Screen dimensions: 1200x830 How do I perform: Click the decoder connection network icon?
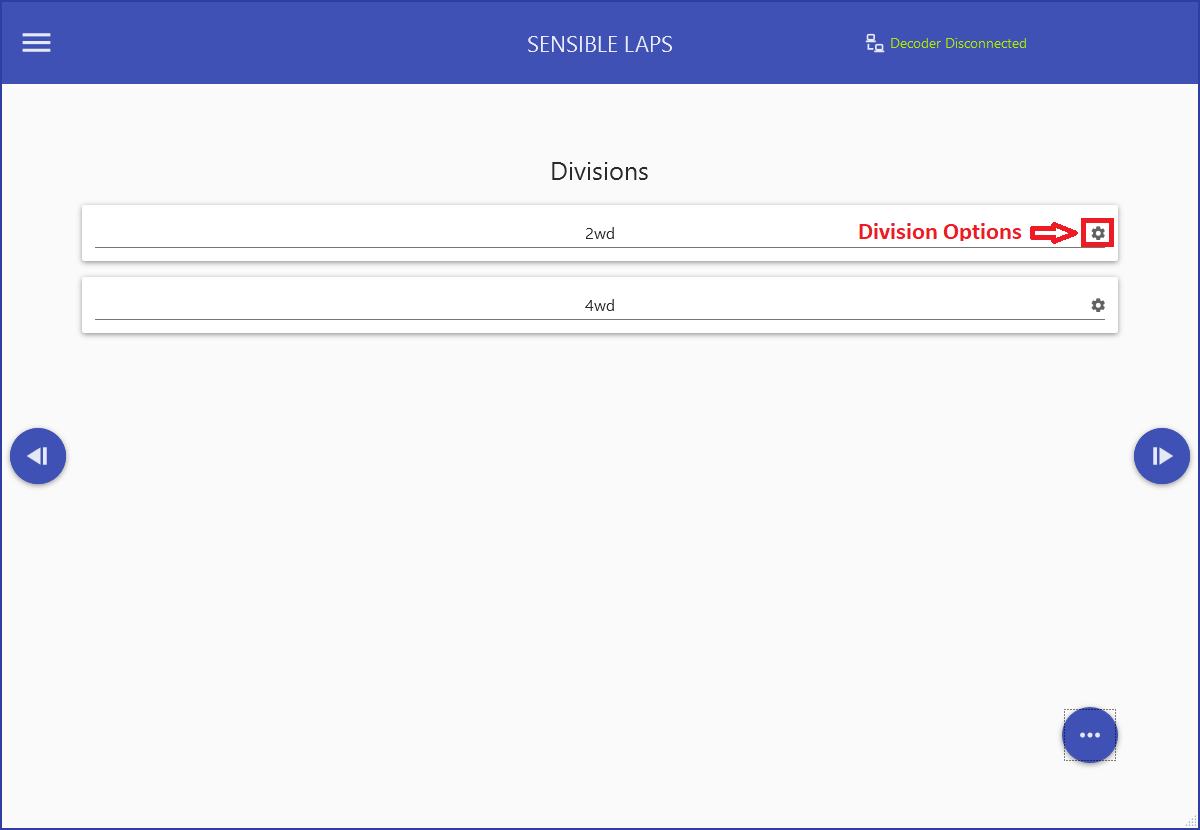(x=875, y=44)
